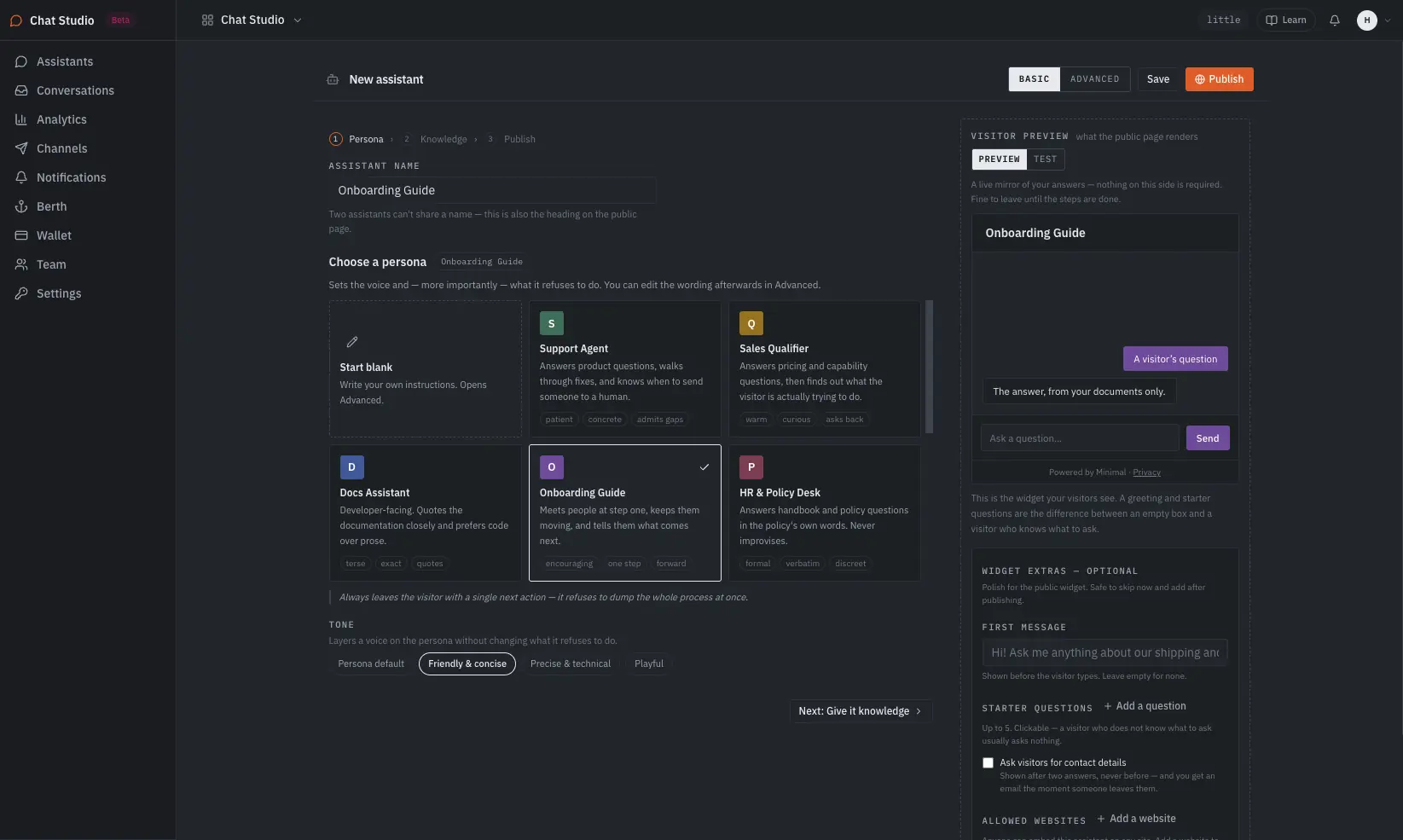The height and width of the screenshot is (840, 1403).
Task: Go to the Knowledge step
Action: coord(436,139)
